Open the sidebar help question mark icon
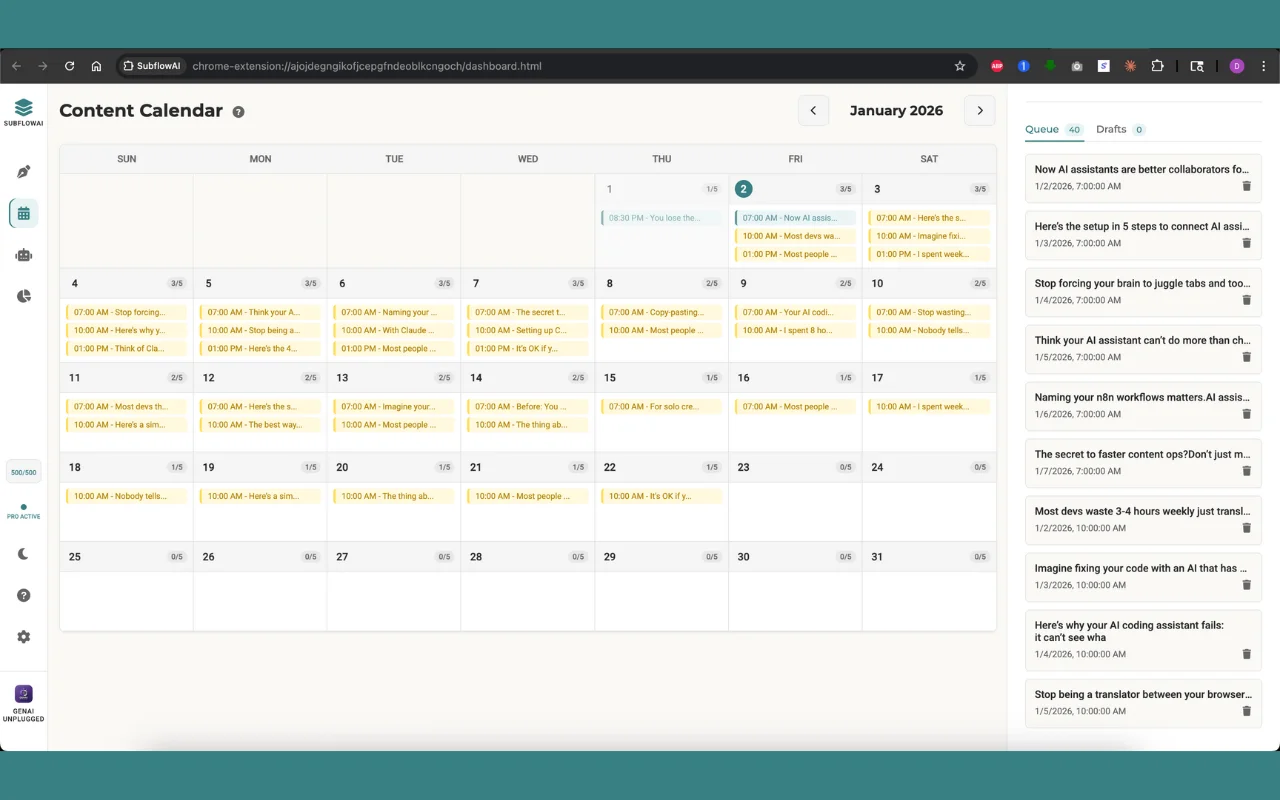The width and height of the screenshot is (1280, 800). (x=24, y=595)
